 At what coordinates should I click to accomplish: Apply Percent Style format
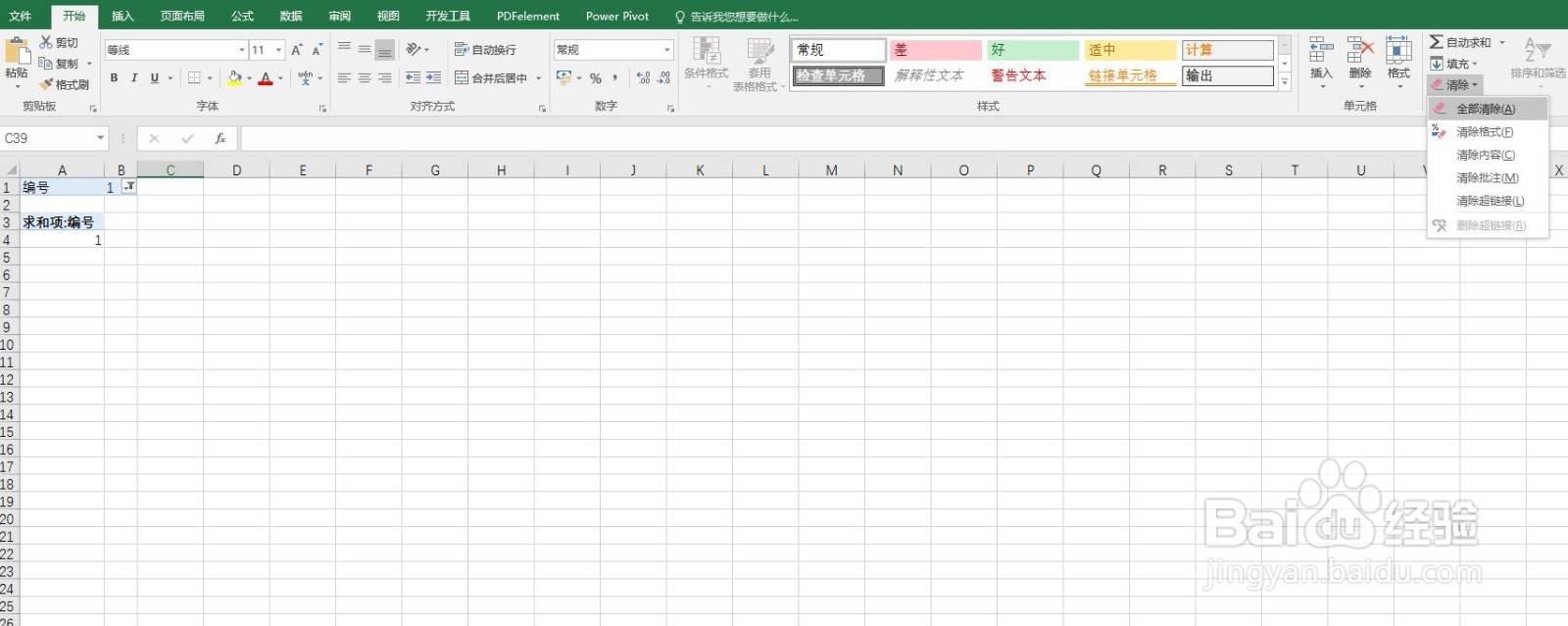pos(596,77)
